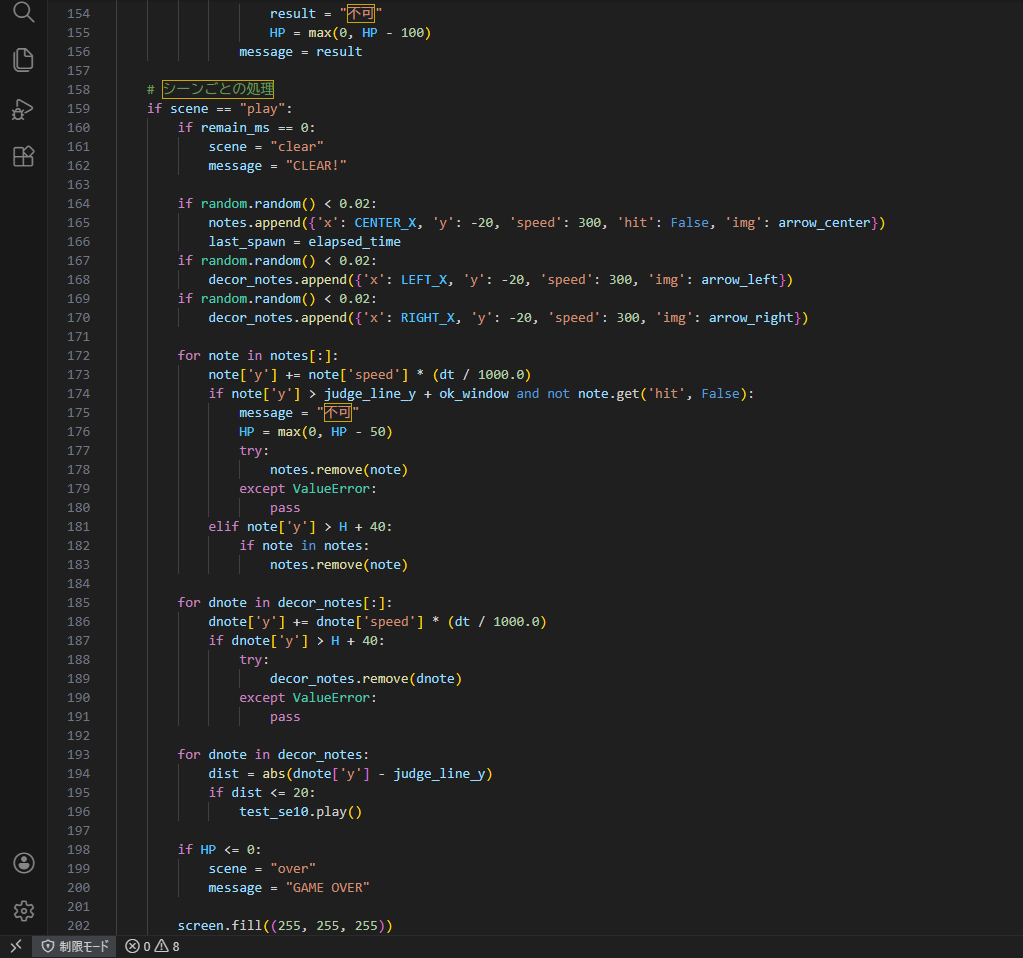The image size is (1023, 958).
Task: Open the Search view in the activity bar
Action: pyautogui.click(x=23, y=13)
